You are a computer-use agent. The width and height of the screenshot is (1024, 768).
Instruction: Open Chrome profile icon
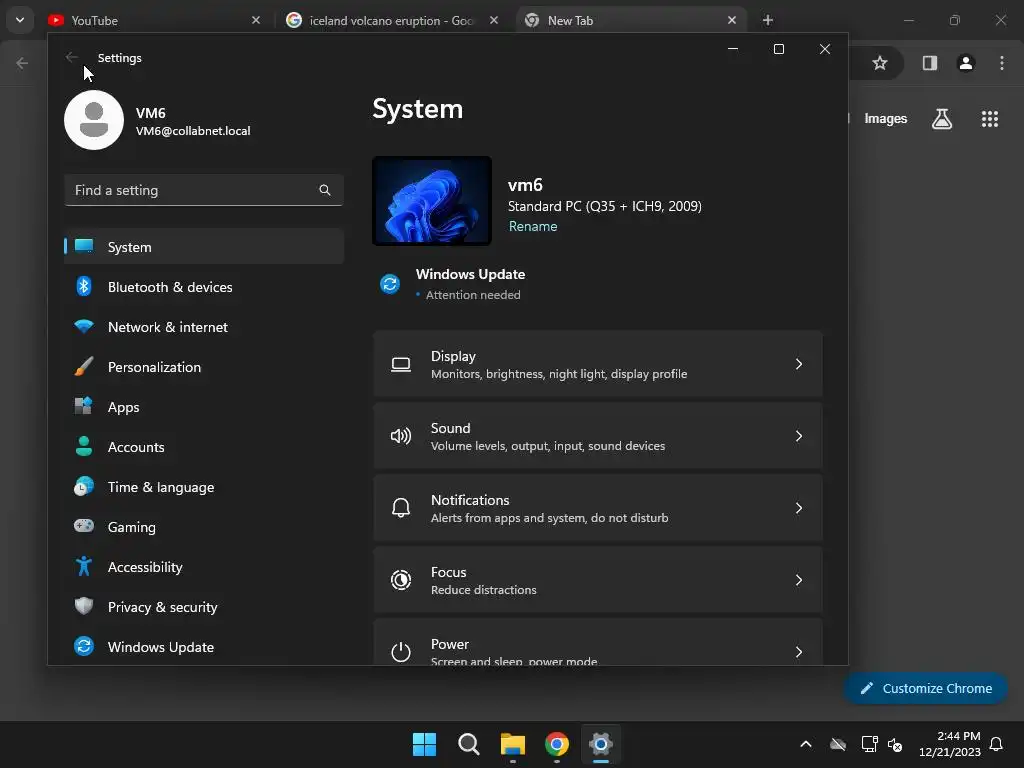pos(966,63)
